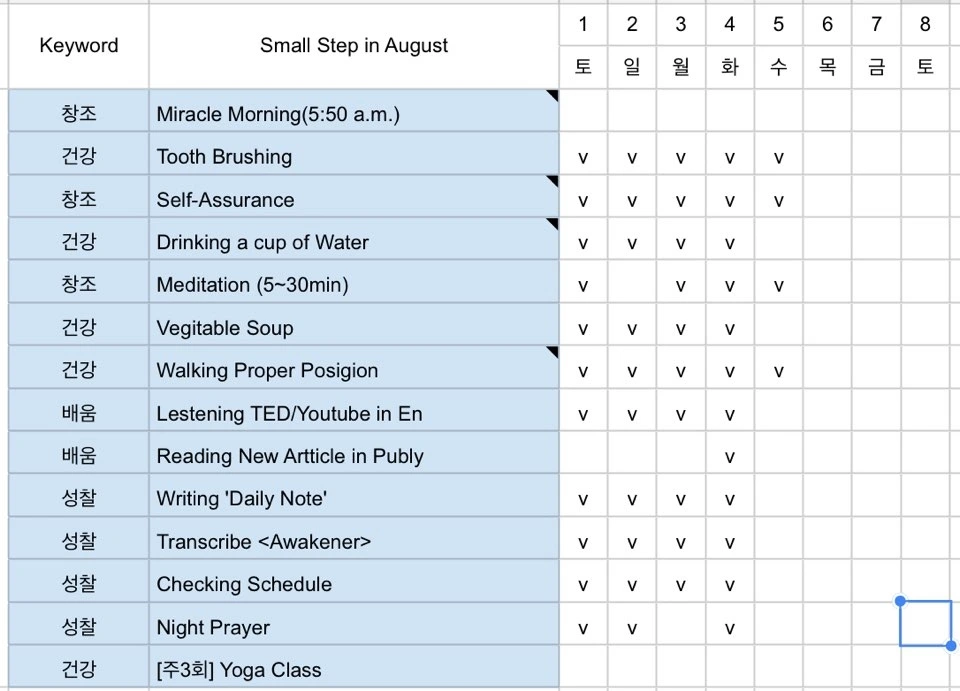Click the Keyword header cell
The image size is (960, 691).
(x=78, y=46)
